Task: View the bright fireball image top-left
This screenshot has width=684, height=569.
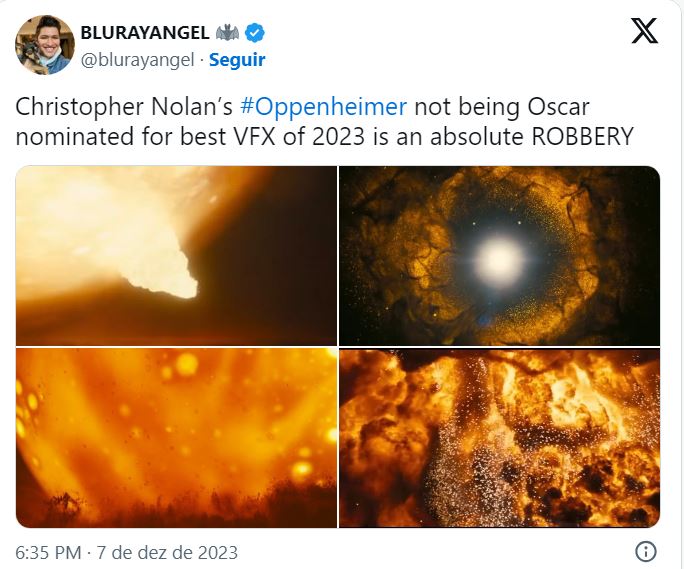Action: click(176, 256)
